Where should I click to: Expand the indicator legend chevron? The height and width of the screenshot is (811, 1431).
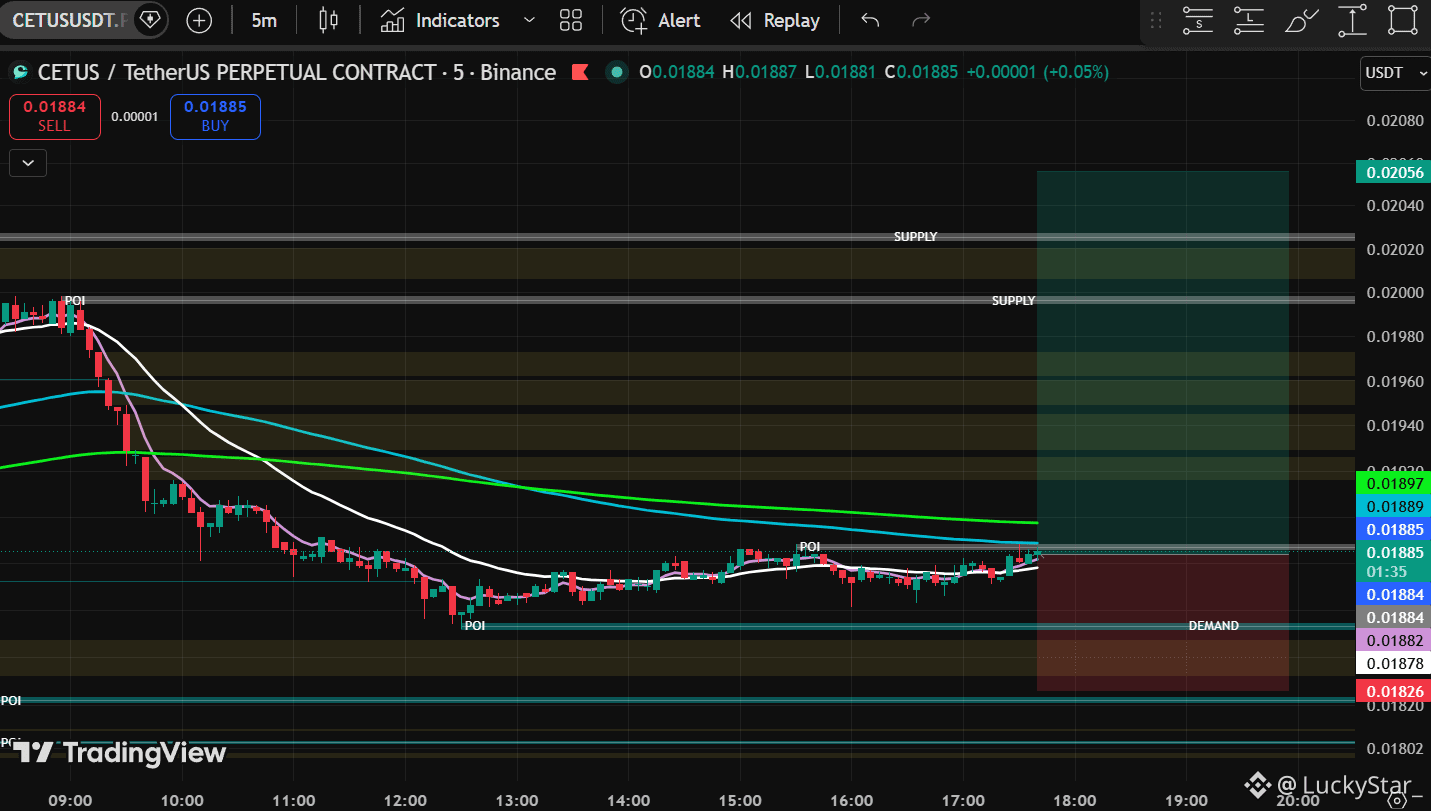click(28, 162)
